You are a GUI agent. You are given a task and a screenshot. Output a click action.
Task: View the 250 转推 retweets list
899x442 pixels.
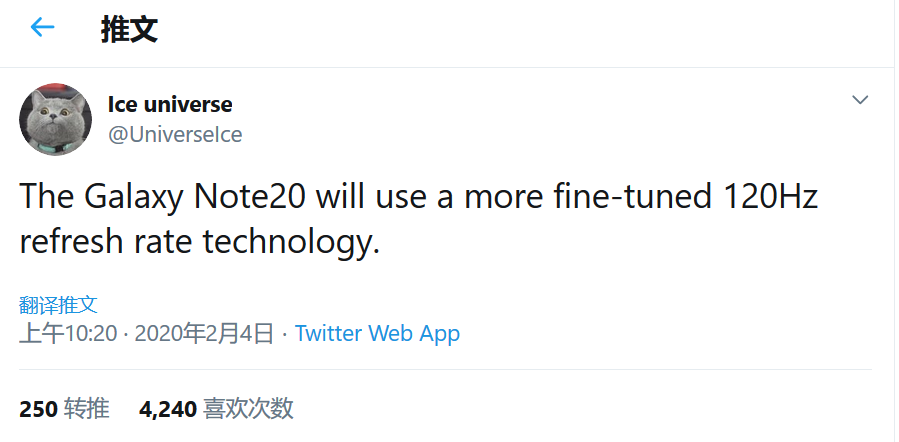64,408
